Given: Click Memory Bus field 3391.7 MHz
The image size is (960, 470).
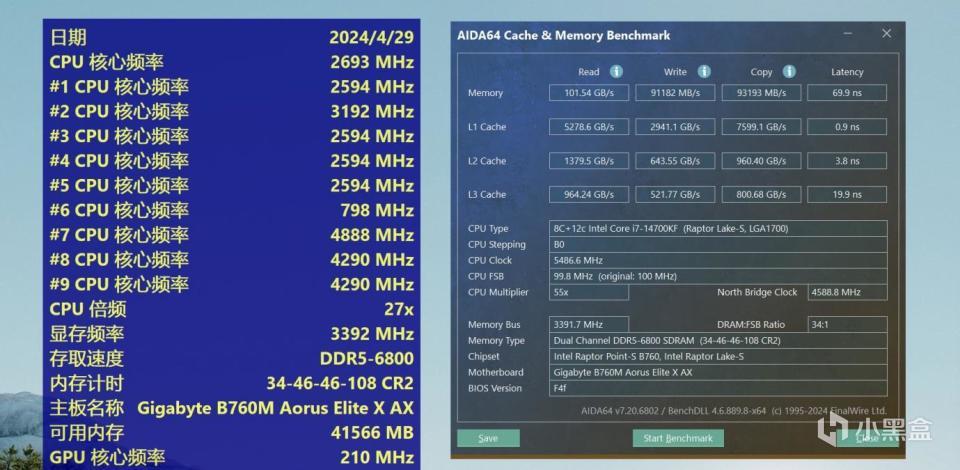Looking at the screenshot, I should (x=588, y=325).
